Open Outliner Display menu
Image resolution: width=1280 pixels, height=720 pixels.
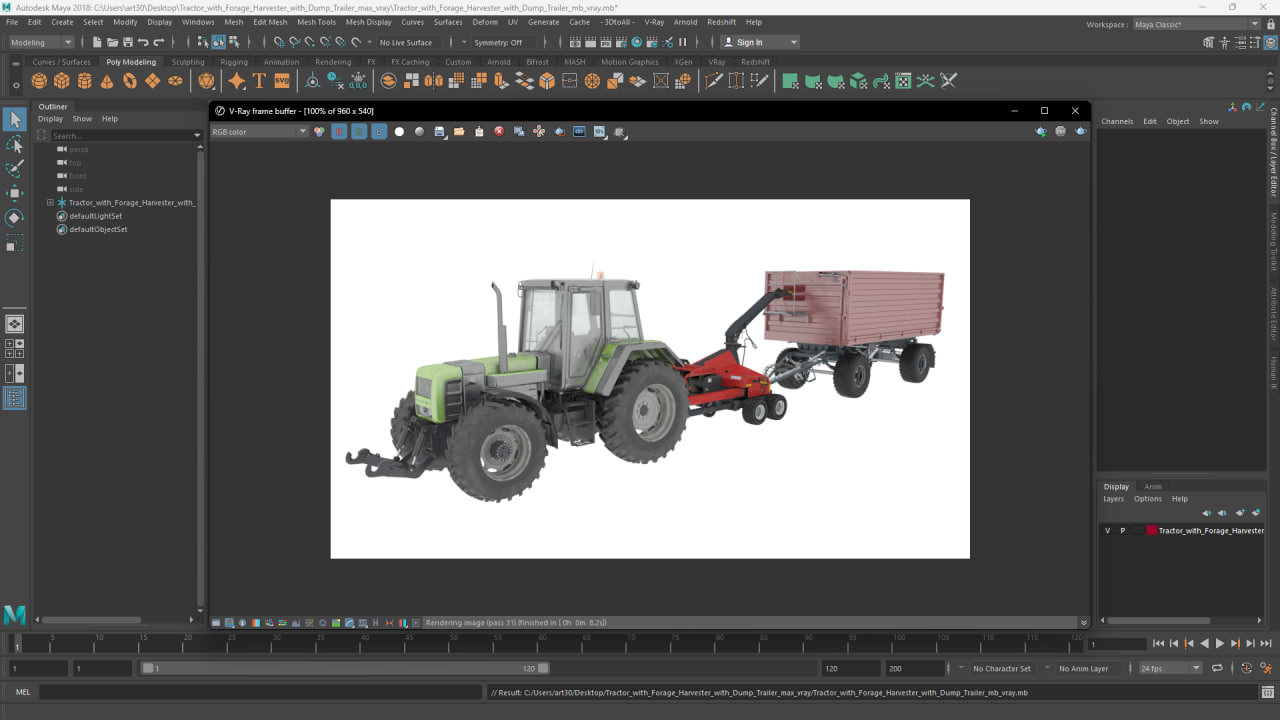[50, 119]
